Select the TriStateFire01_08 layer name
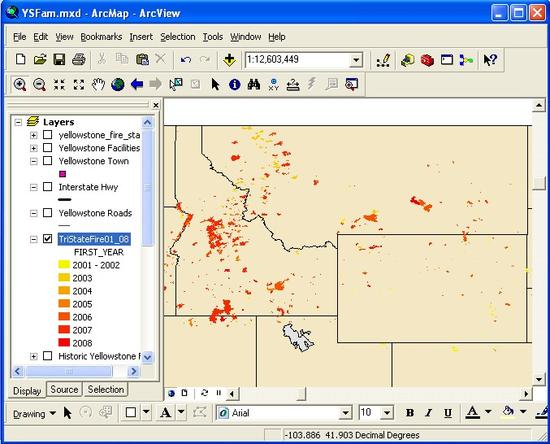 [x=94, y=239]
